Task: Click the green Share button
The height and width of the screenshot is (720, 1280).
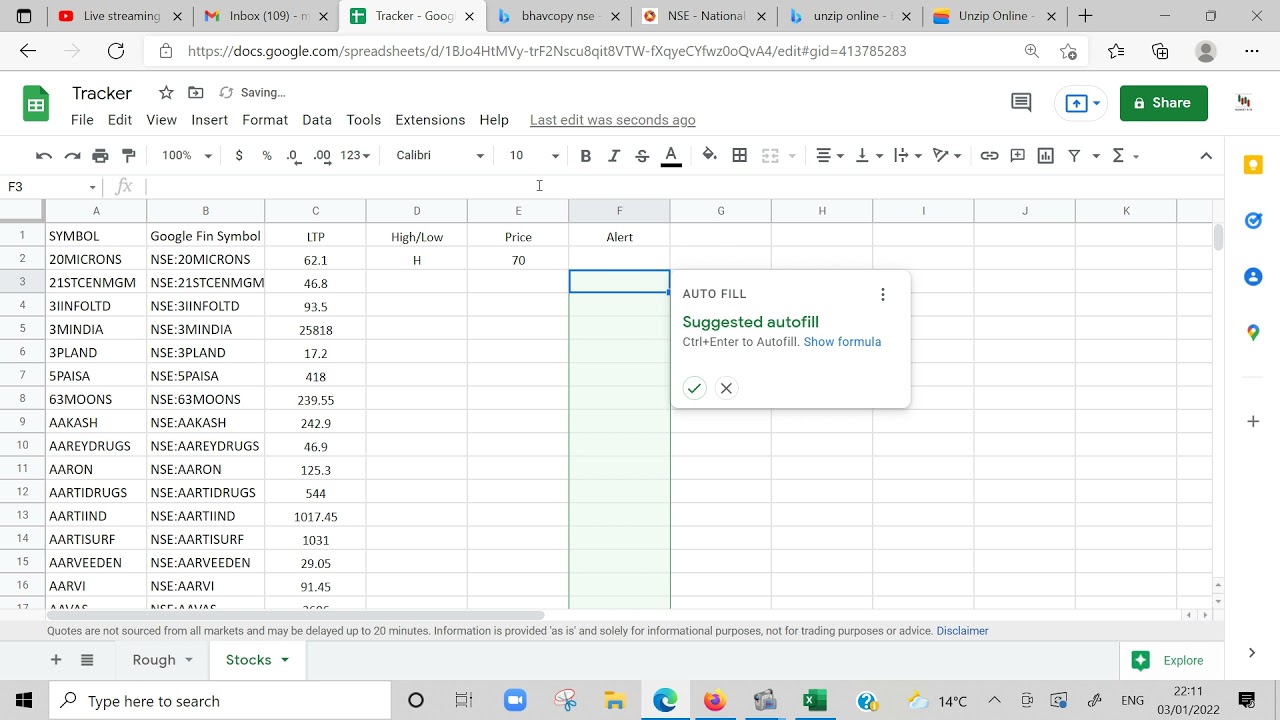Action: tap(1164, 103)
